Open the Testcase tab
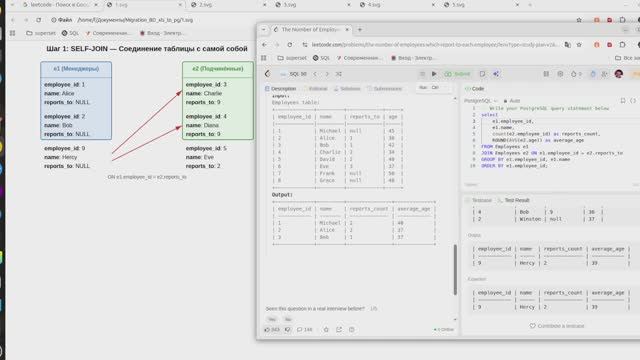640x360 pixels. [479, 200]
